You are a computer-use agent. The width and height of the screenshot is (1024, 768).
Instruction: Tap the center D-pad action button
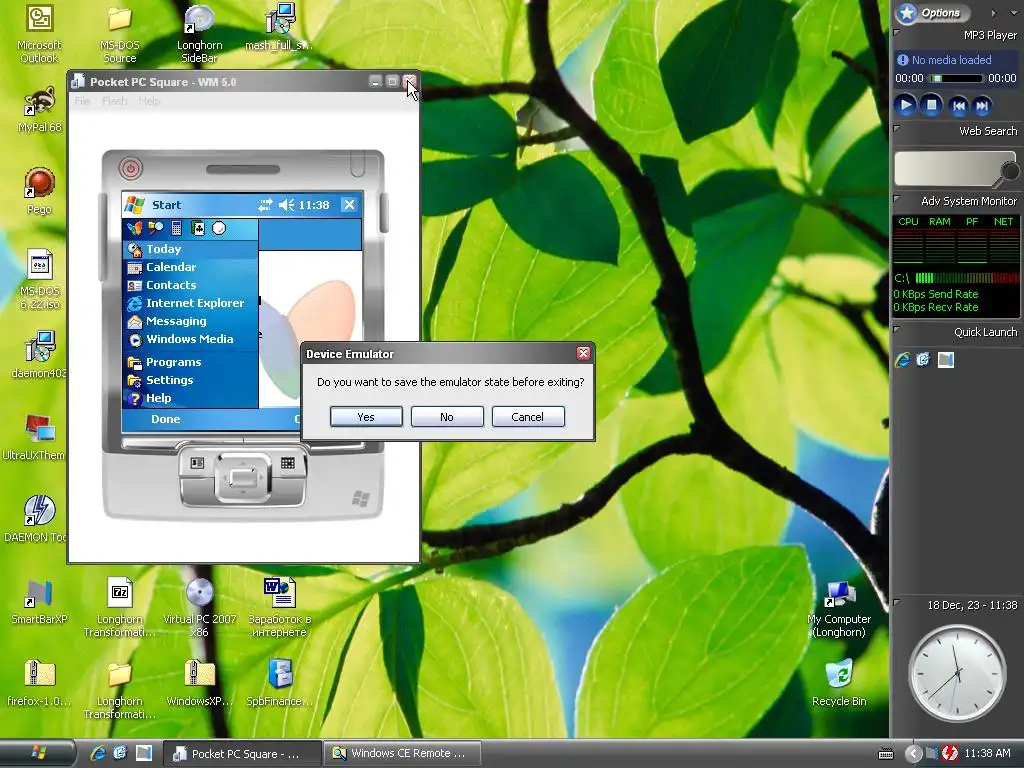click(x=243, y=477)
